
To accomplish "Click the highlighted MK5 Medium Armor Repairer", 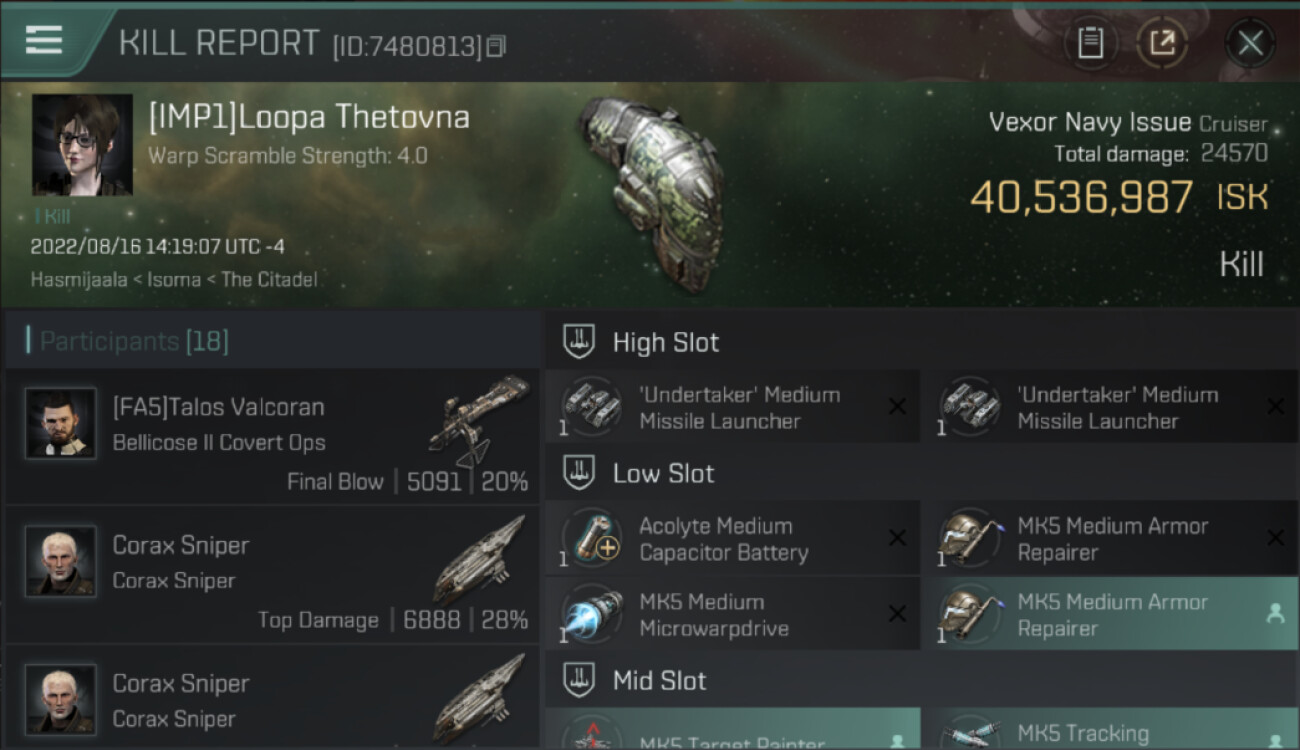I will [1111, 615].
